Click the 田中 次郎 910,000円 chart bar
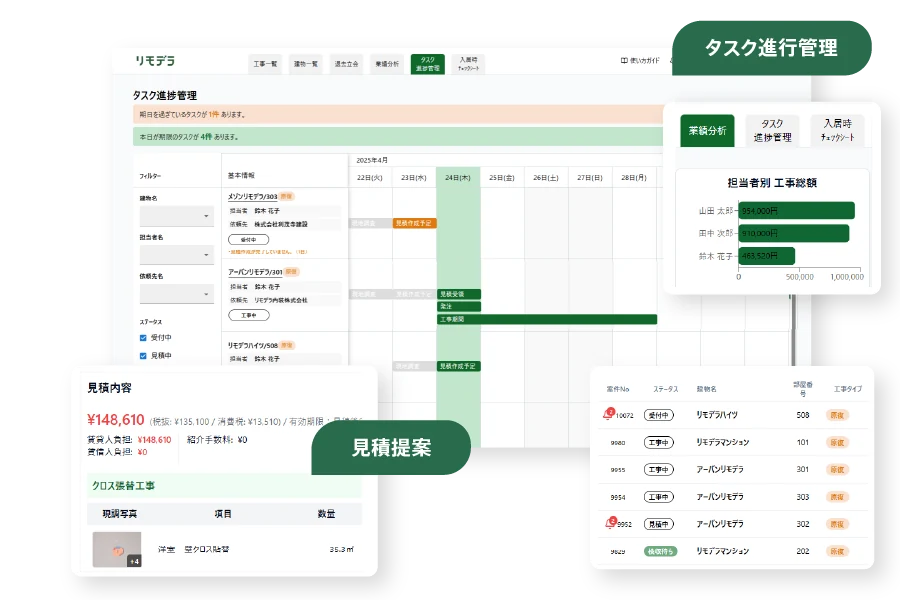Screen dimensions: 900x600 coord(793,233)
